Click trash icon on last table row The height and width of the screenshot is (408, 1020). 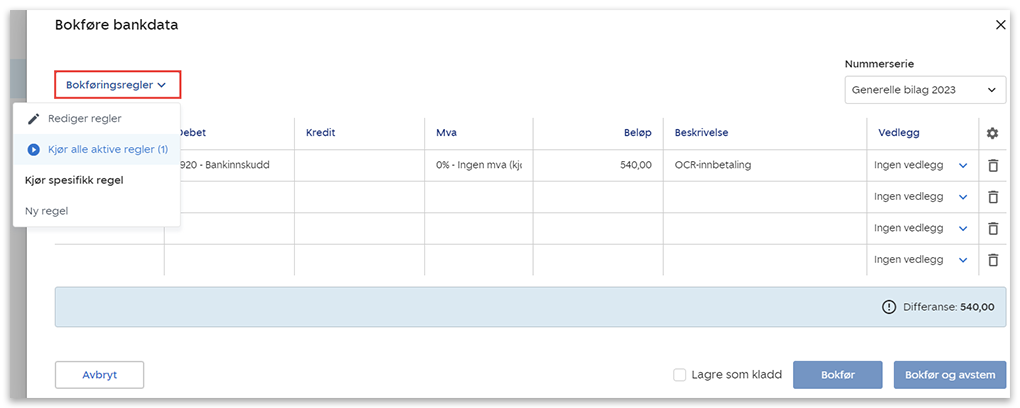point(992,259)
